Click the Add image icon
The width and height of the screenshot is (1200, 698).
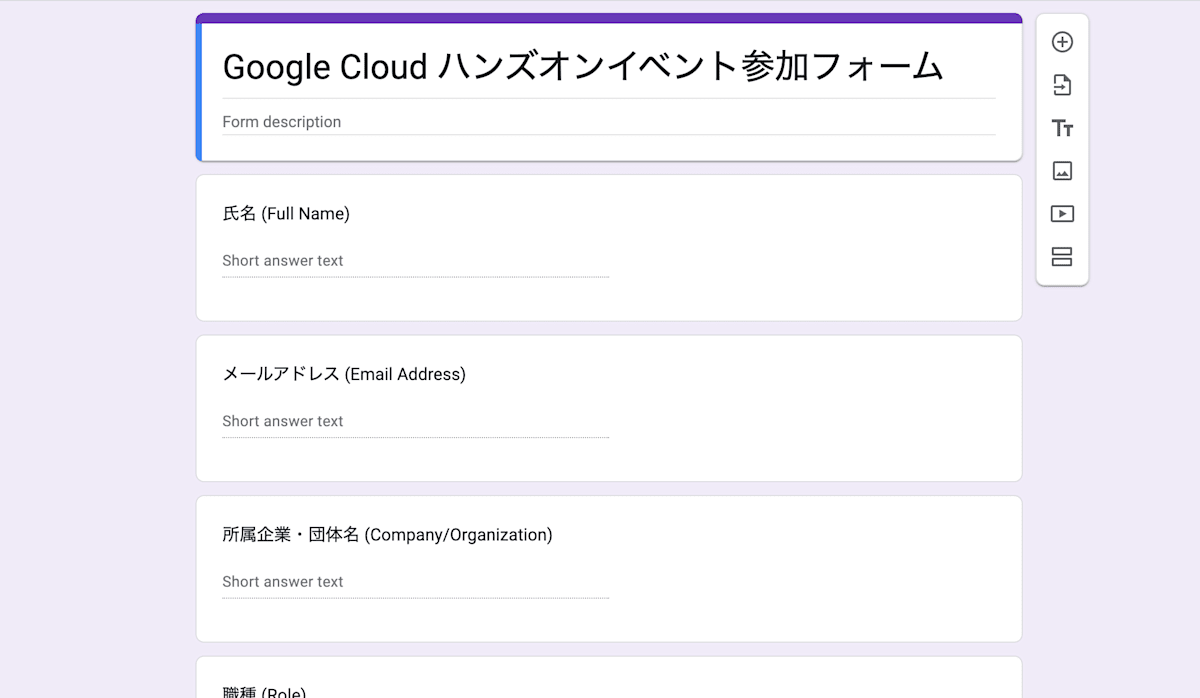click(1062, 171)
